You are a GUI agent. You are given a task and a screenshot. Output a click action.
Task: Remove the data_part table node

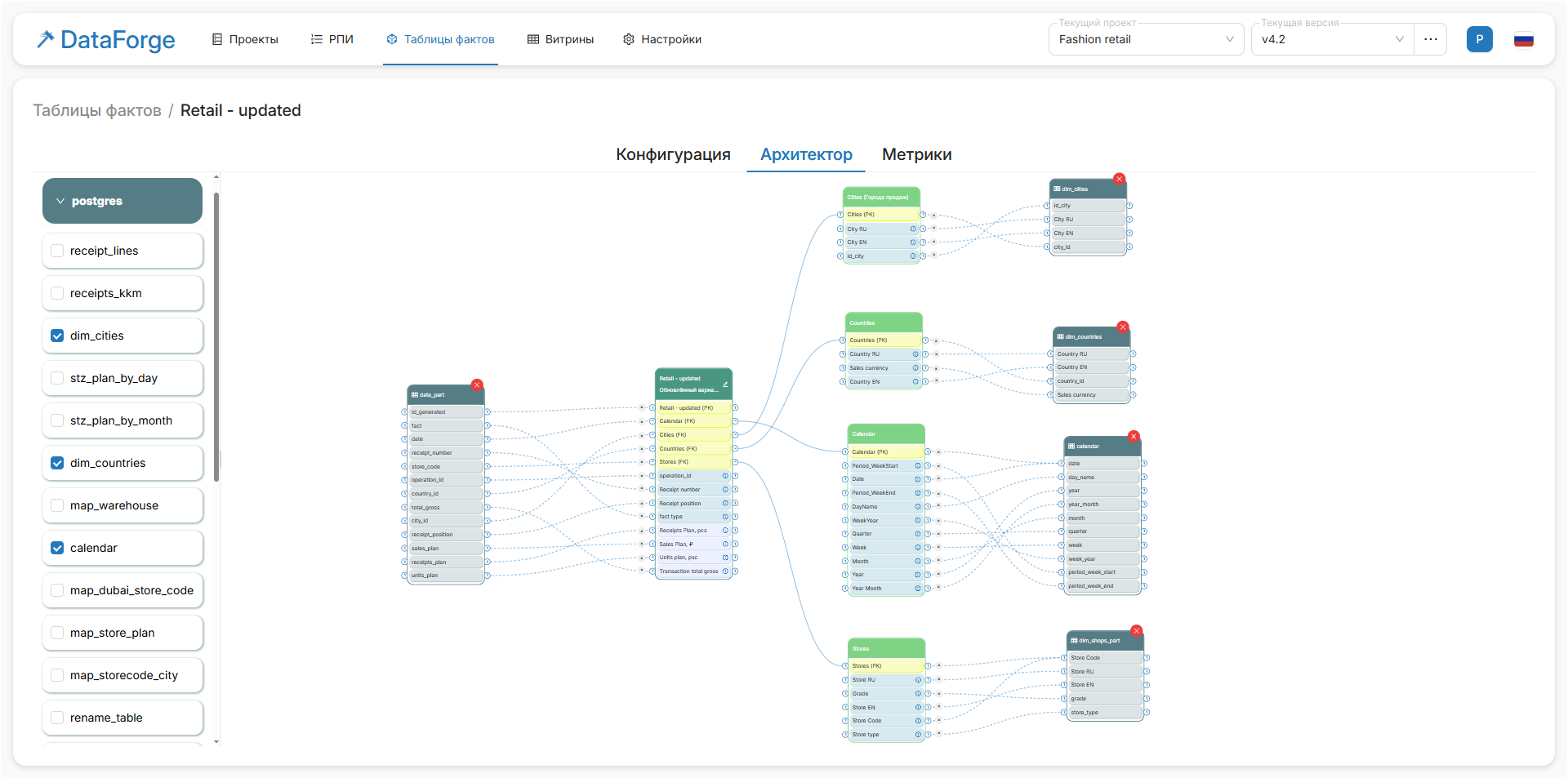pyautogui.click(x=477, y=385)
